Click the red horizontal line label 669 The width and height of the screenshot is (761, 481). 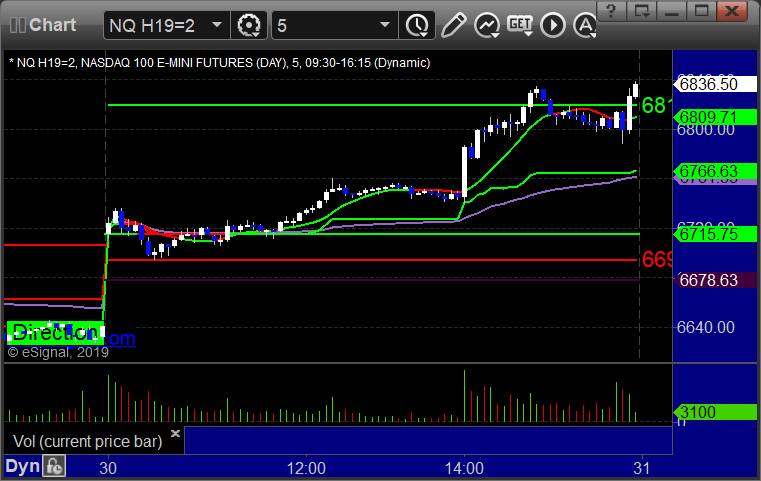point(657,260)
